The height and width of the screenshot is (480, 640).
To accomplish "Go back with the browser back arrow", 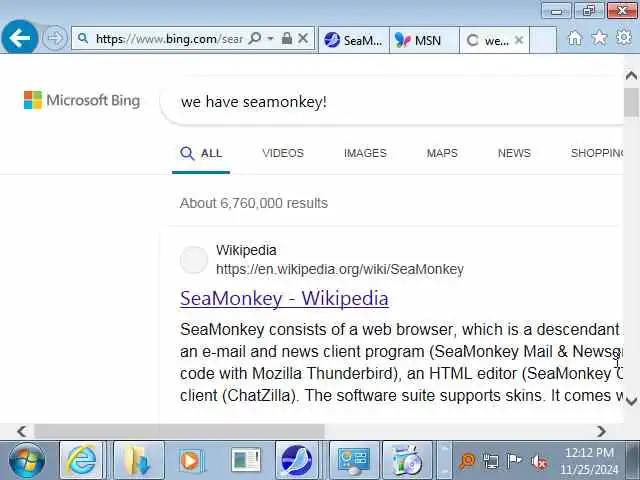I will tap(20, 38).
